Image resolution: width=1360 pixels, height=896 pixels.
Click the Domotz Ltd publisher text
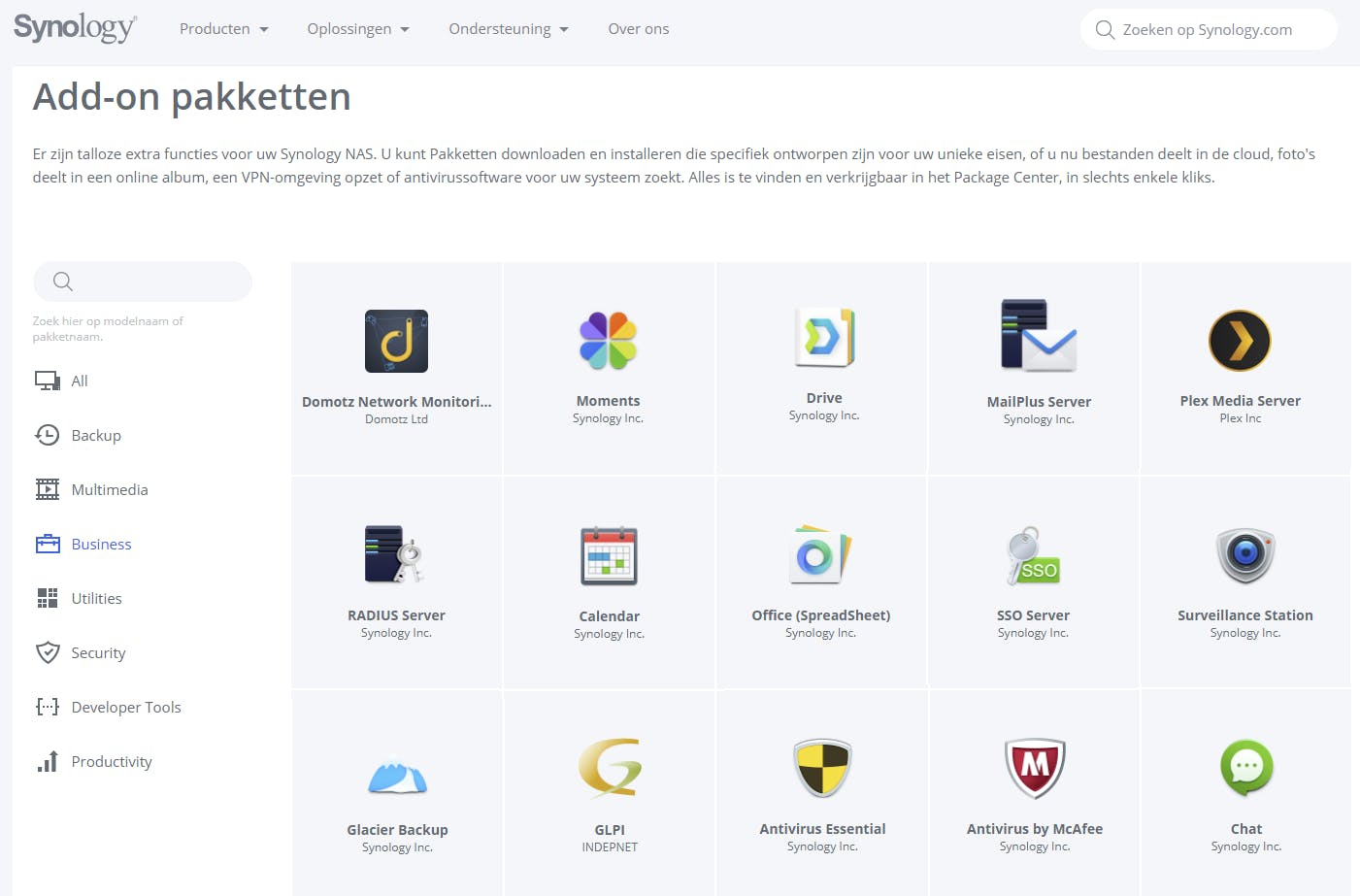click(x=396, y=419)
